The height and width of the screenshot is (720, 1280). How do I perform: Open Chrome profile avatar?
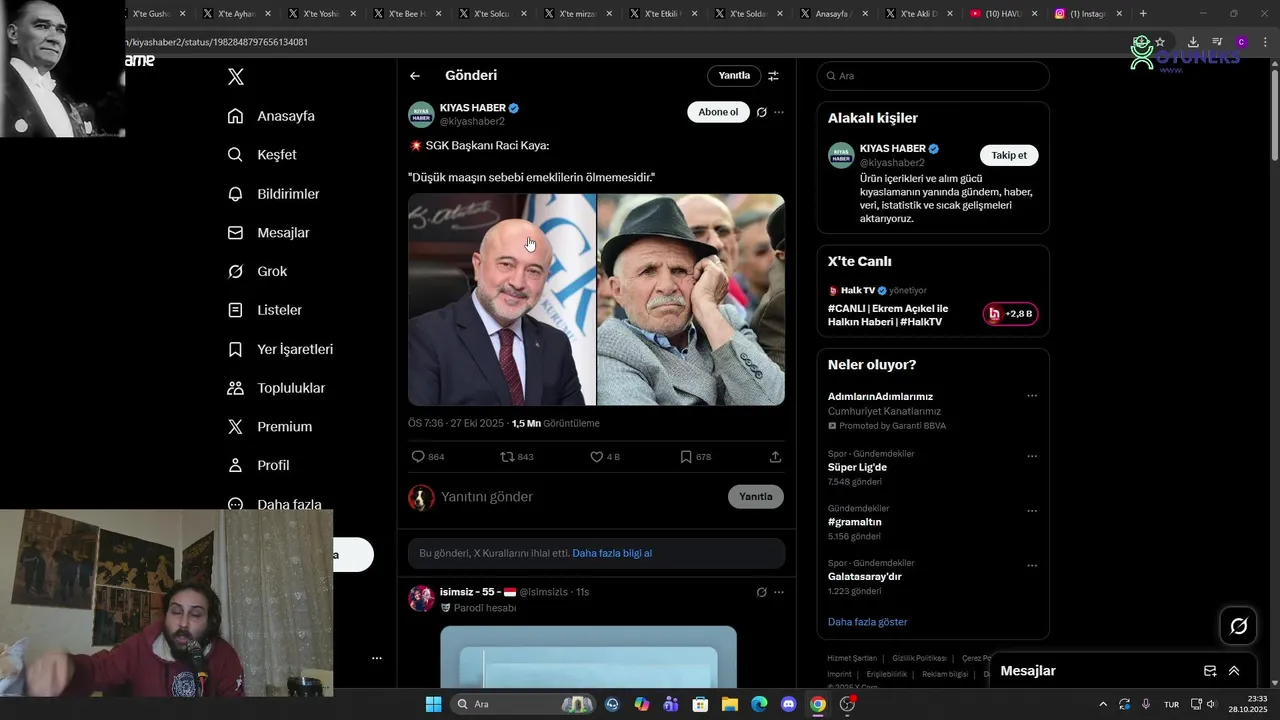1241,42
